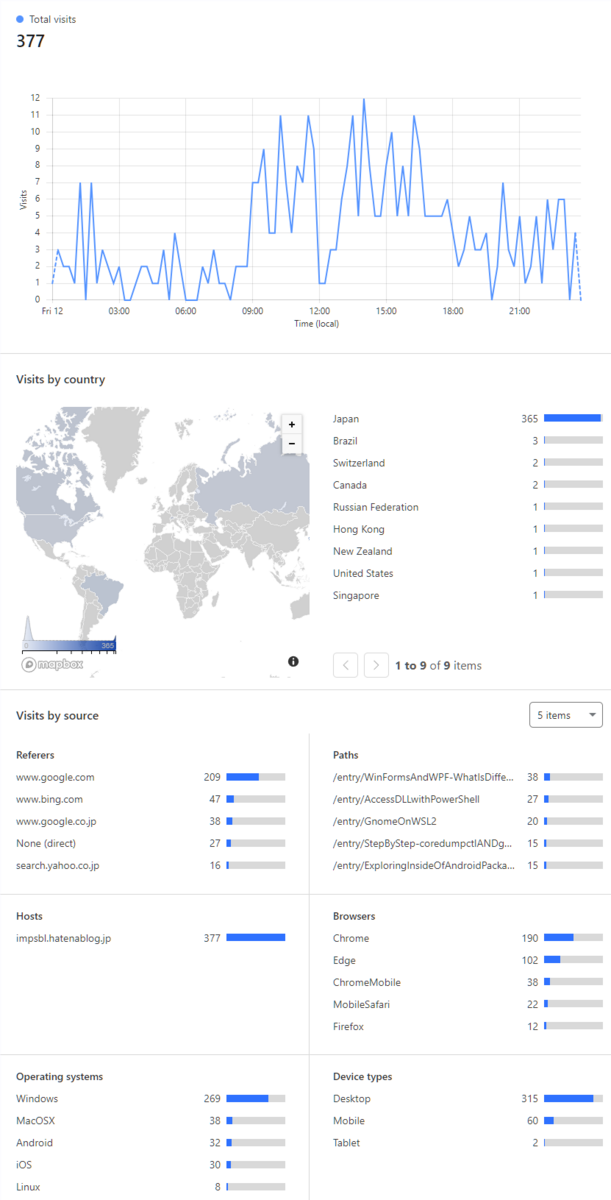The image size is (611, 1200).
Task: Select the Canada country row
Action: tap(467, 485)
